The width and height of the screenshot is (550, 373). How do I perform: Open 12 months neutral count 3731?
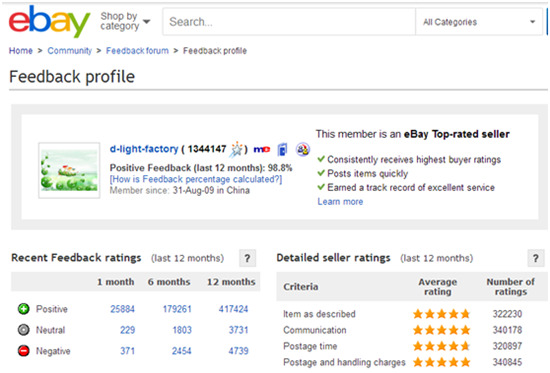point(239,330)
